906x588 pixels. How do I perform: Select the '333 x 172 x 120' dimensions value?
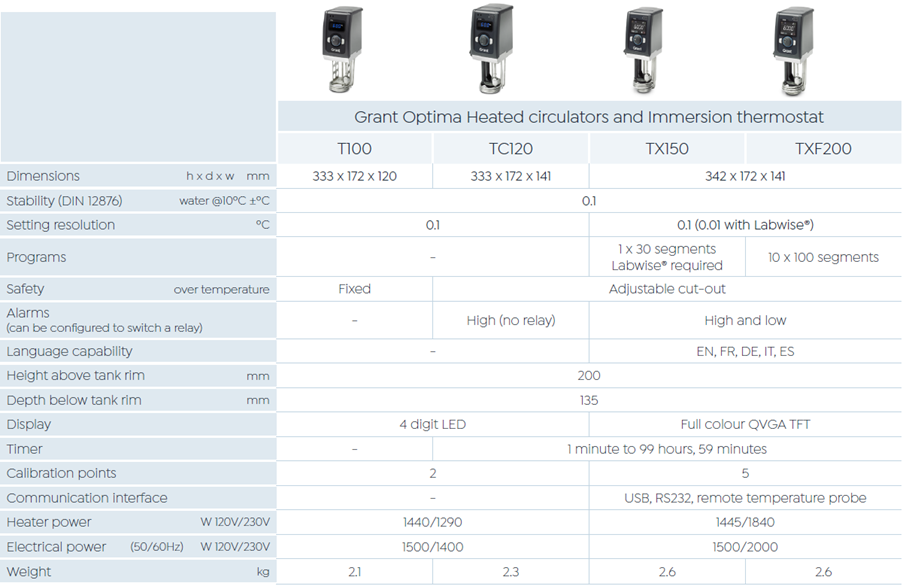(354, 176)
